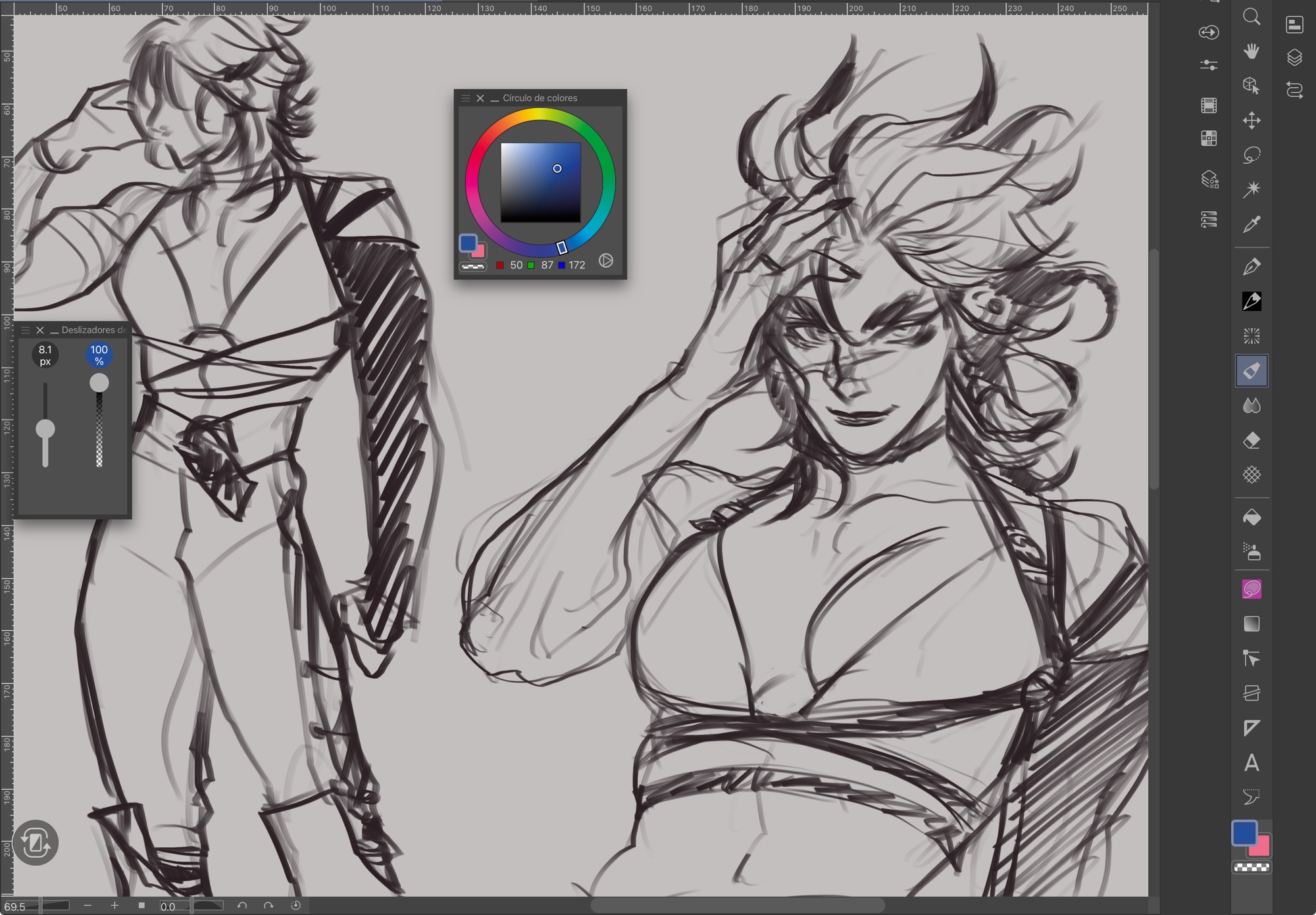The width and height of the screenshot is (1316, 915).
Task: Open the Layers panel icon
Action: click(x=1294, y=57)
